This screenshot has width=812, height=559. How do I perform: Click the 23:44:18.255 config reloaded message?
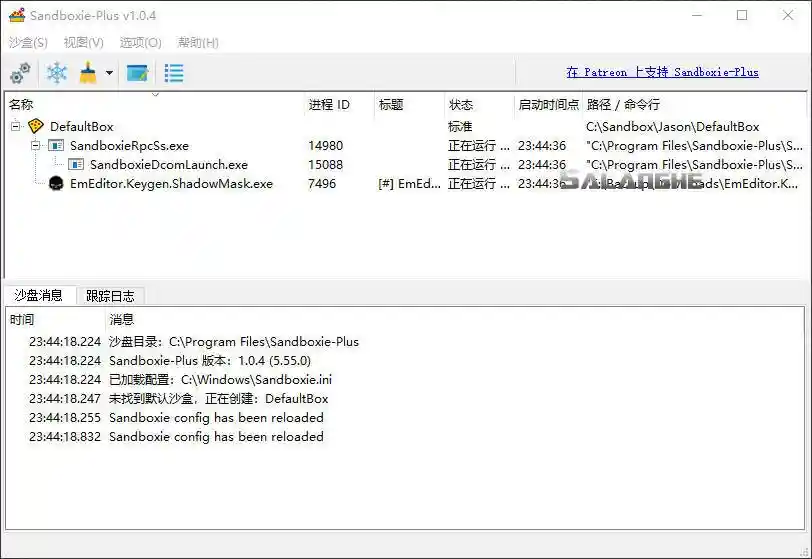pyautogui.click(x=216, y=418)
